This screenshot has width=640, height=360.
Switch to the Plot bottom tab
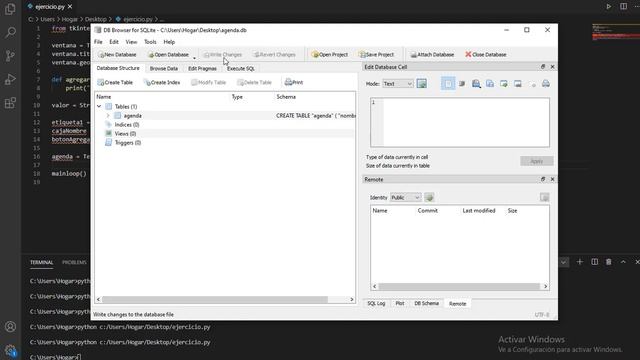pos(400,303)
